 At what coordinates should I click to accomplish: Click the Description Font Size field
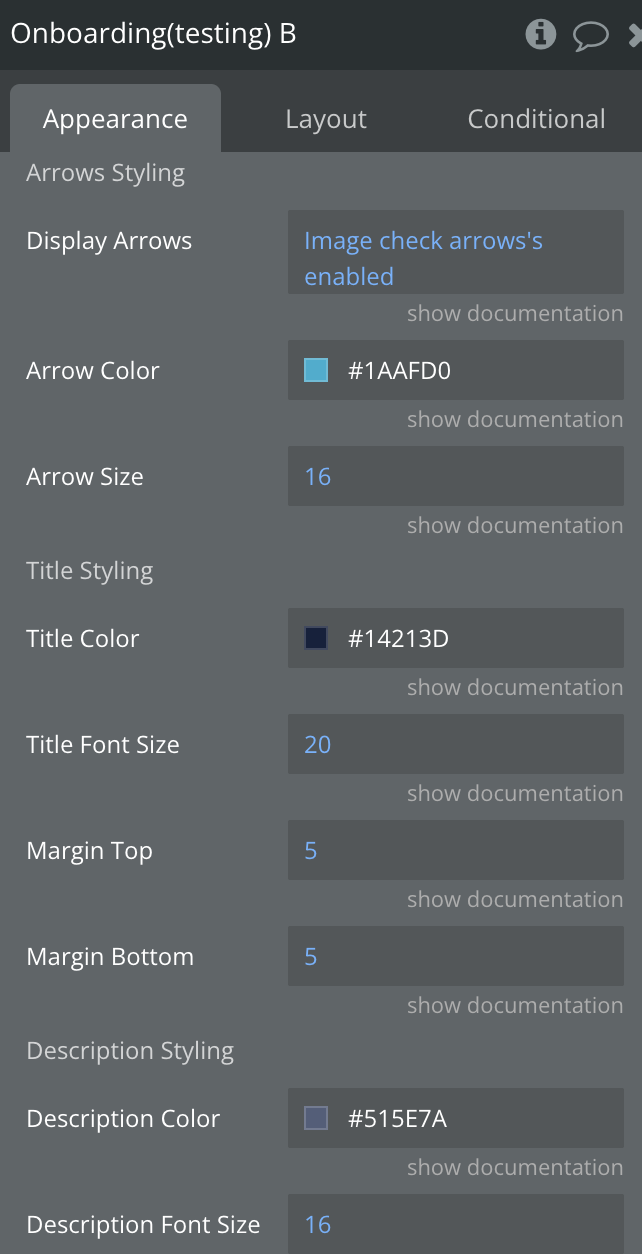pyautogui.click(x=455, y=1225)
